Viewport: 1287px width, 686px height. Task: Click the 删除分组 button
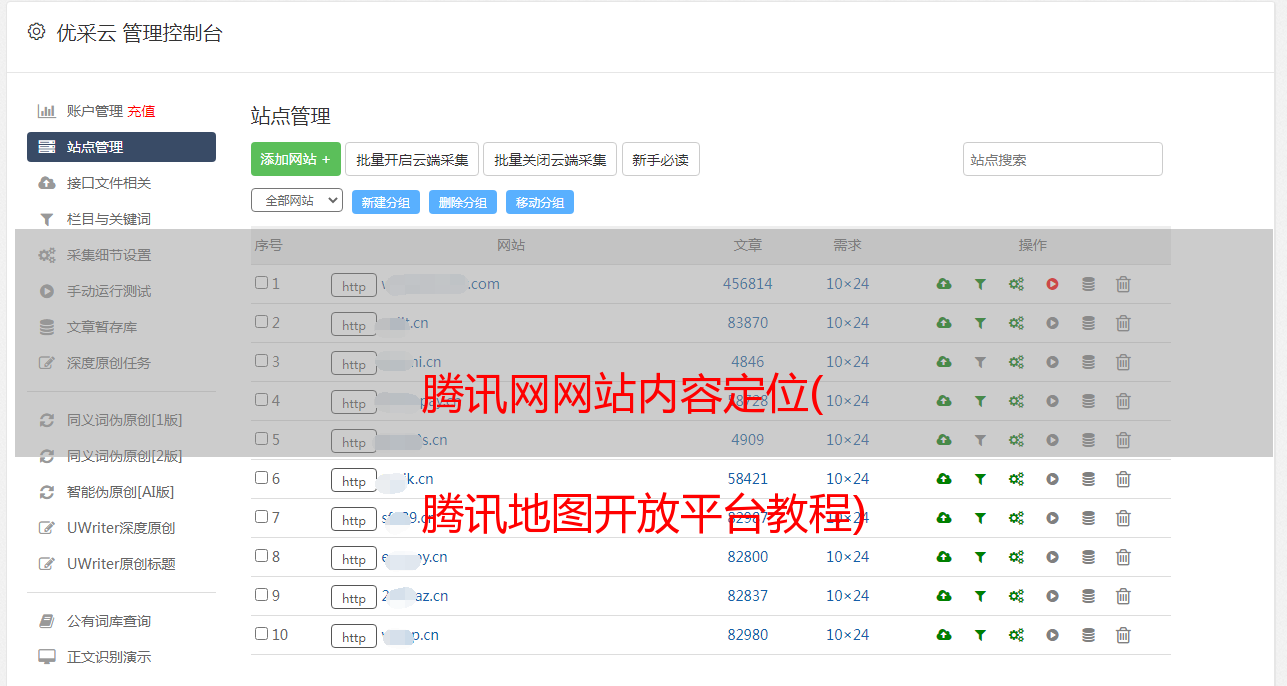pyautogui.click(x=463, y=202)
